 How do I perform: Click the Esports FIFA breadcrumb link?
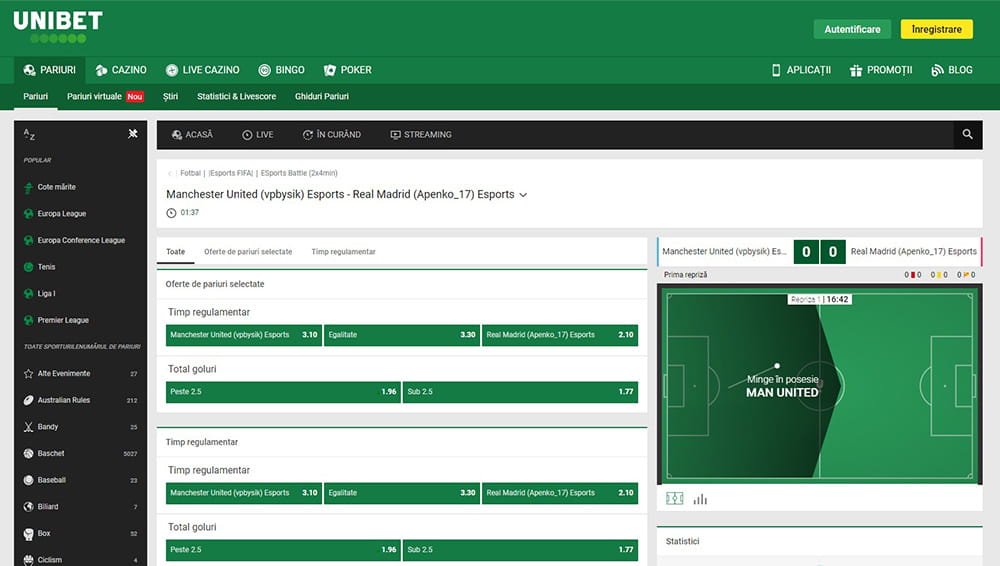(x=231, y=173)
